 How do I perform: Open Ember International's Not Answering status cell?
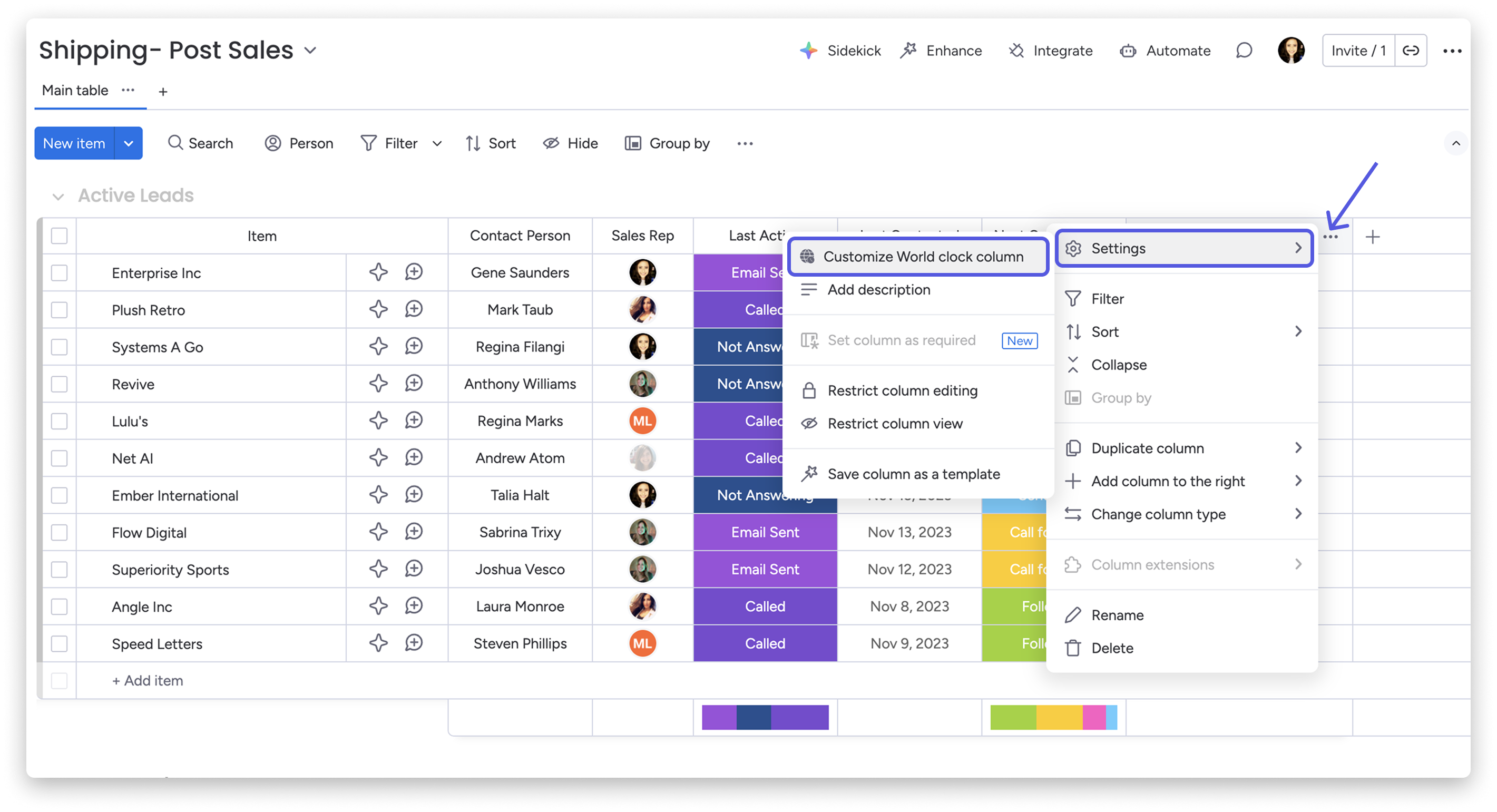(x=738, y=495)
